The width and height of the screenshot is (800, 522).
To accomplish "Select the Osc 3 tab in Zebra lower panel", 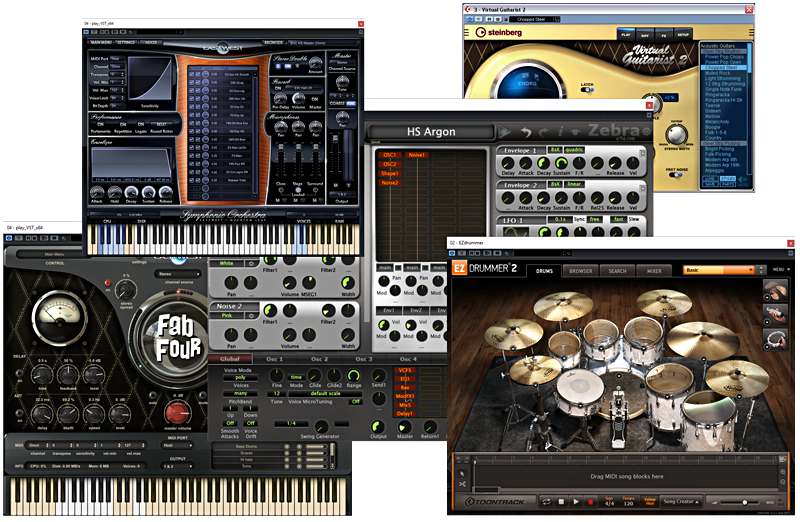I will pos(363,359).
